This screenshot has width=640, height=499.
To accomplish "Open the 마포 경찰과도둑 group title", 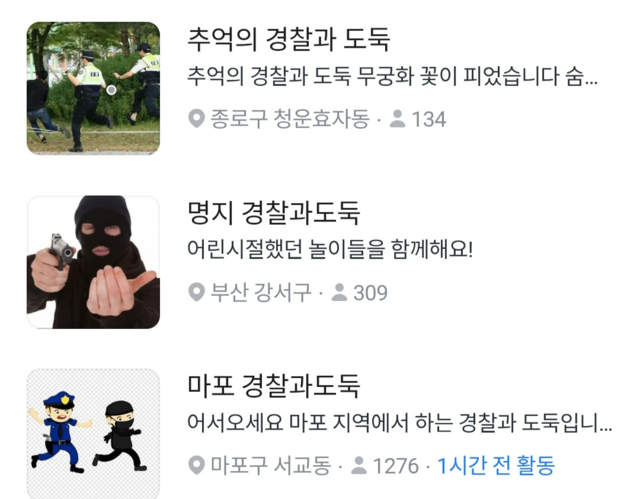I will point(273,386).
